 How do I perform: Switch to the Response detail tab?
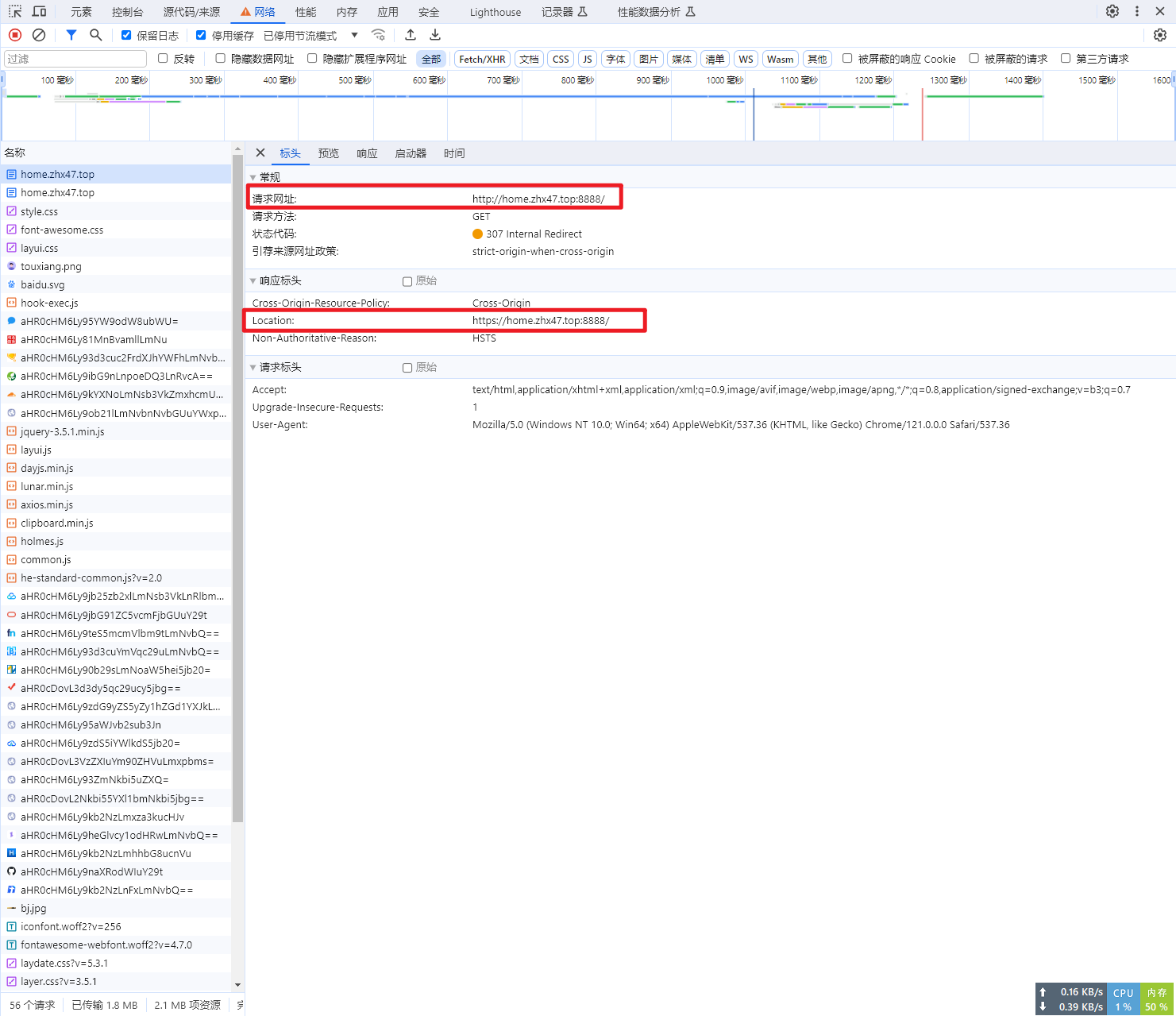[367, 153]
